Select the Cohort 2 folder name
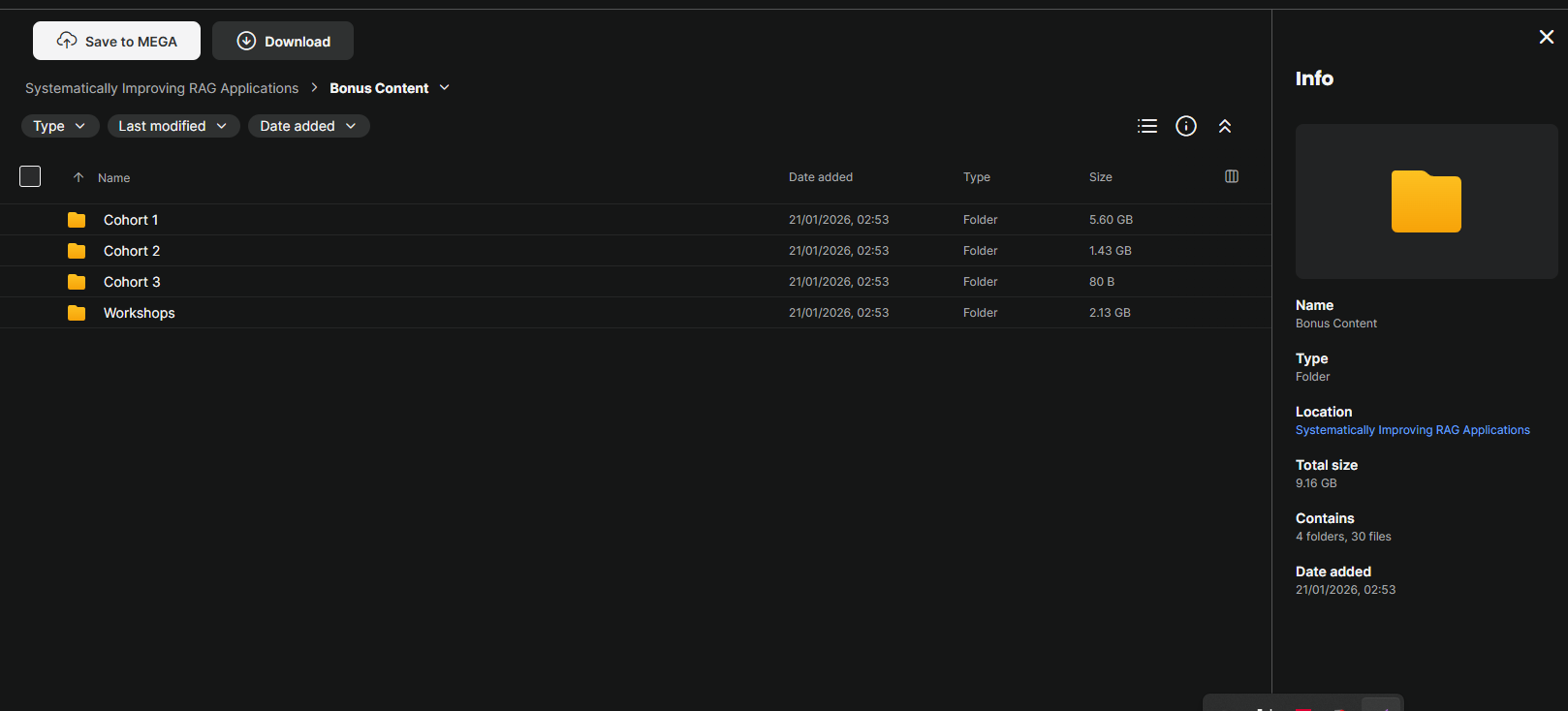Viewport: 1568px width, 711px height. tap(132, 251)
